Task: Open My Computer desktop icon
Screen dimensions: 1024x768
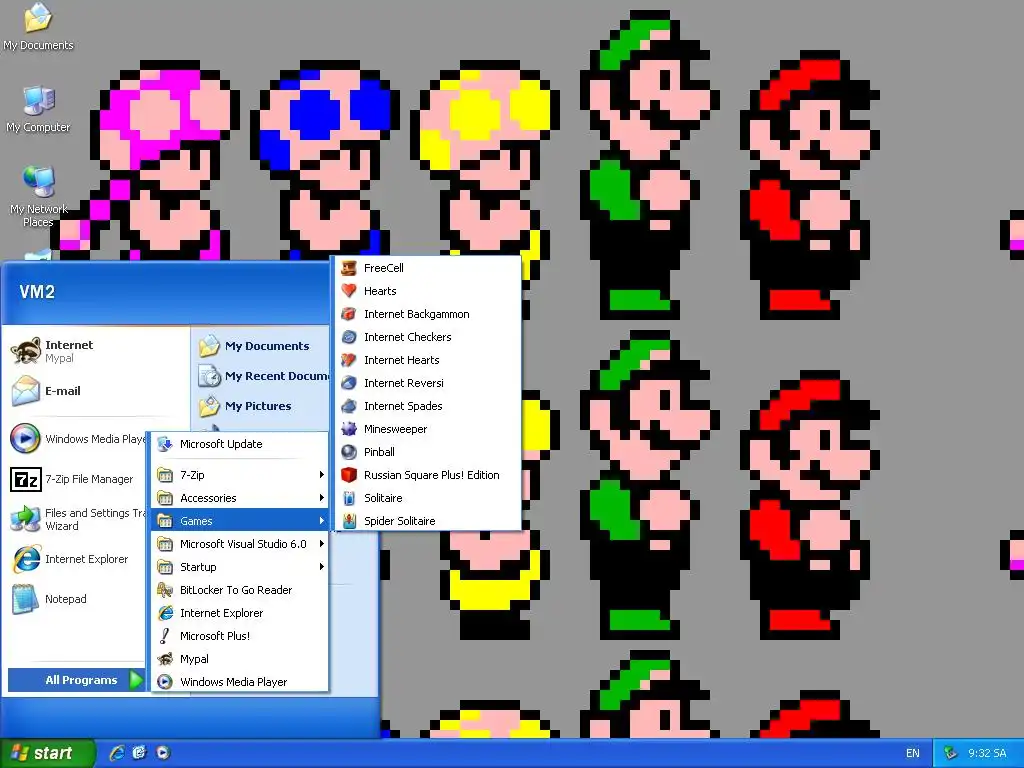Action: point(39,110)
